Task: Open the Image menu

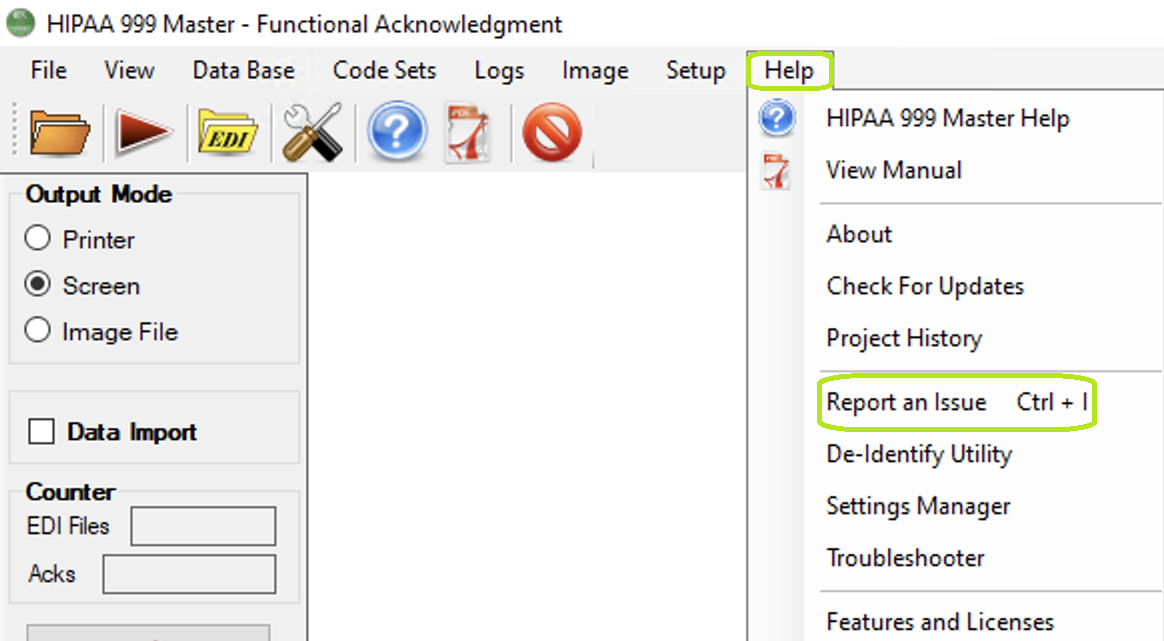Action: (x=595, y=71)
